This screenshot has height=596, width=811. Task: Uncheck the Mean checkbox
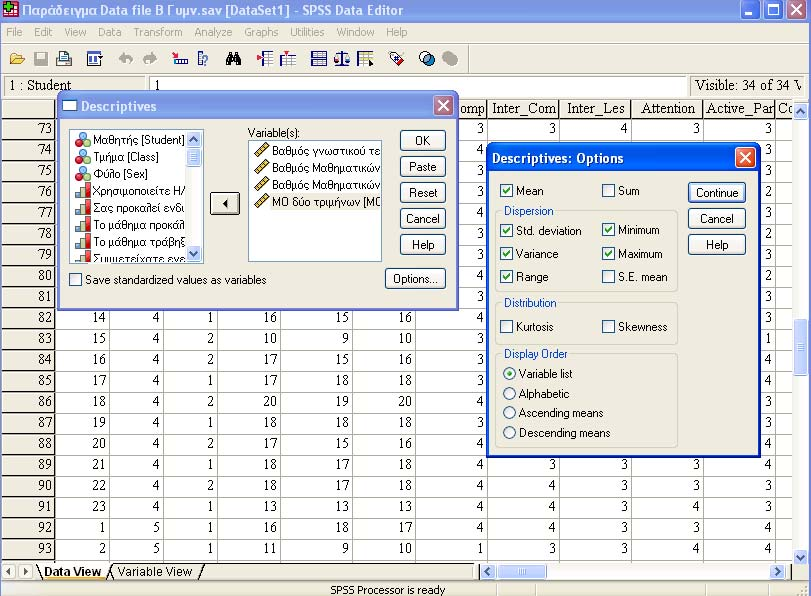click(506, 191)
